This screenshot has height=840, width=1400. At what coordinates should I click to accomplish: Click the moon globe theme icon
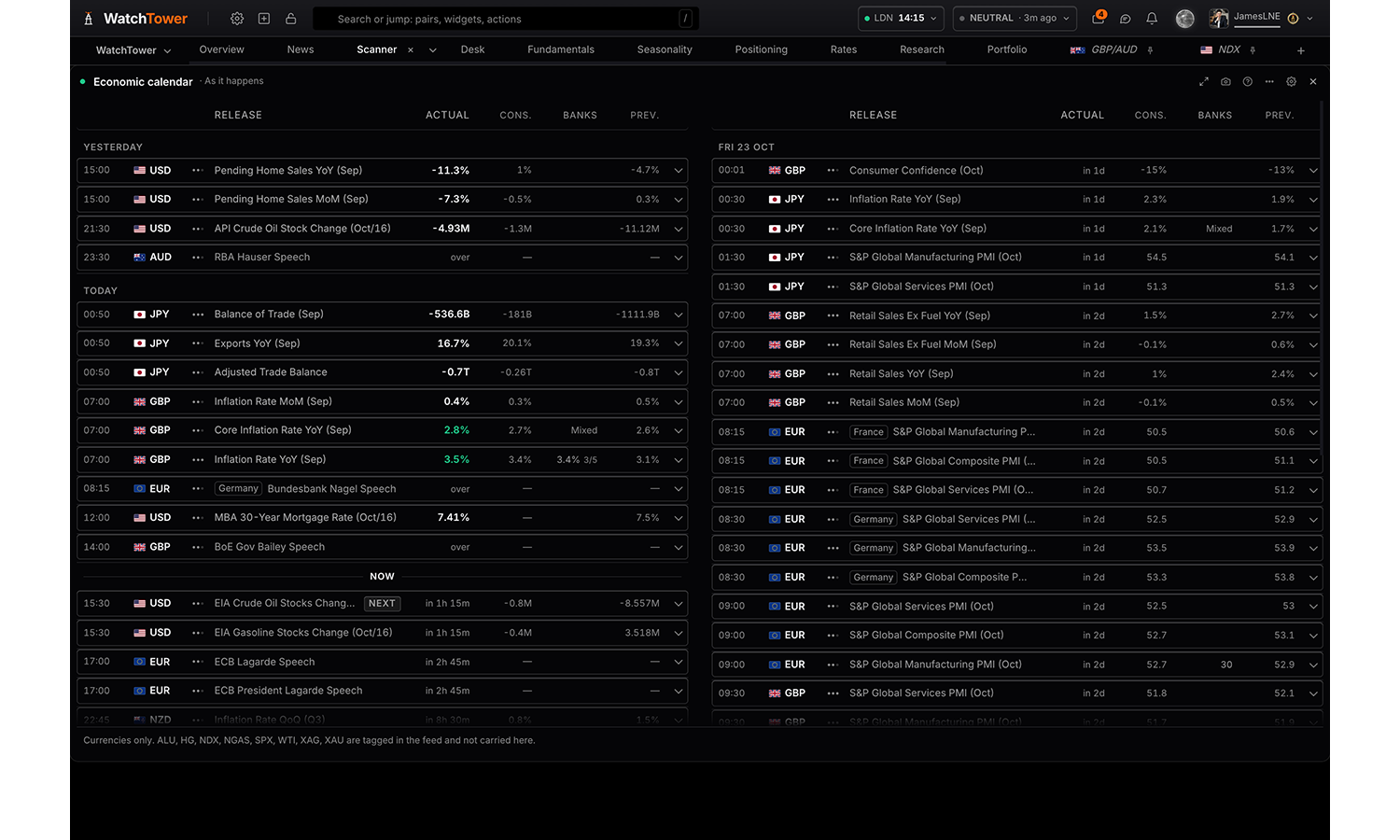coord(1185,19)
